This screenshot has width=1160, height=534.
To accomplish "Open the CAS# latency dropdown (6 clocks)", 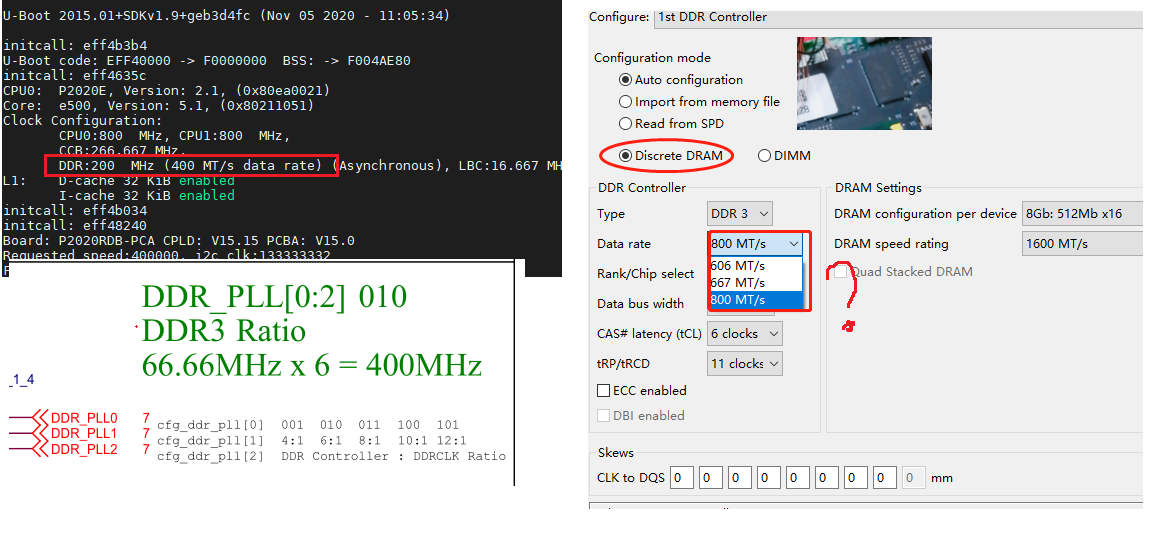I will click(744, 334).
